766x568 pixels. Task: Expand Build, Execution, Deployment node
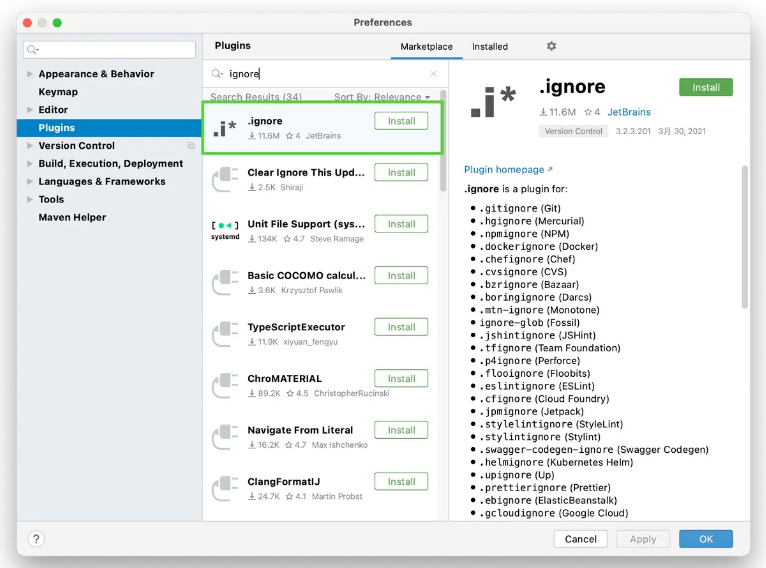click(x=30, y=164)
